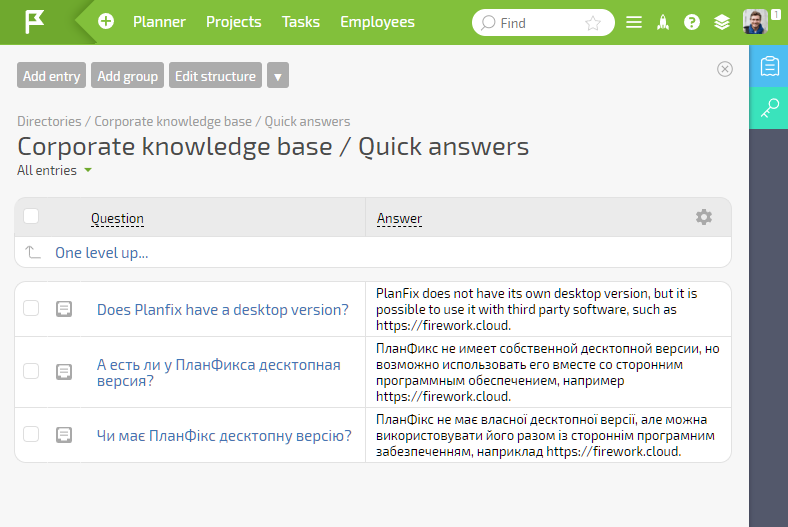Screen dimensions: 788x527
Task: Focus the Find search field
Action: [x=542, y=23]
